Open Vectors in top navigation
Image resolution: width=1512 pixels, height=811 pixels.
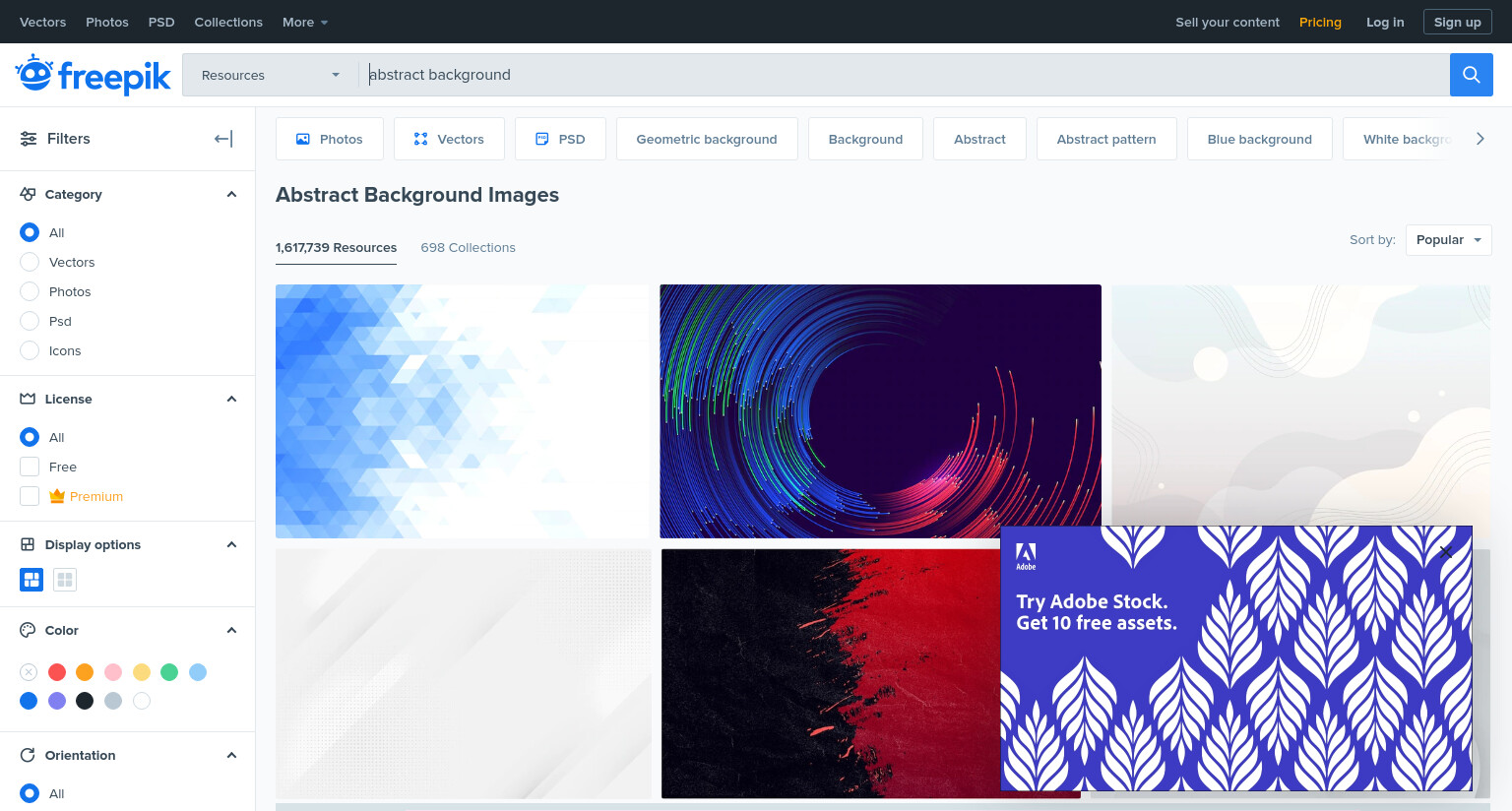point(42,22)
